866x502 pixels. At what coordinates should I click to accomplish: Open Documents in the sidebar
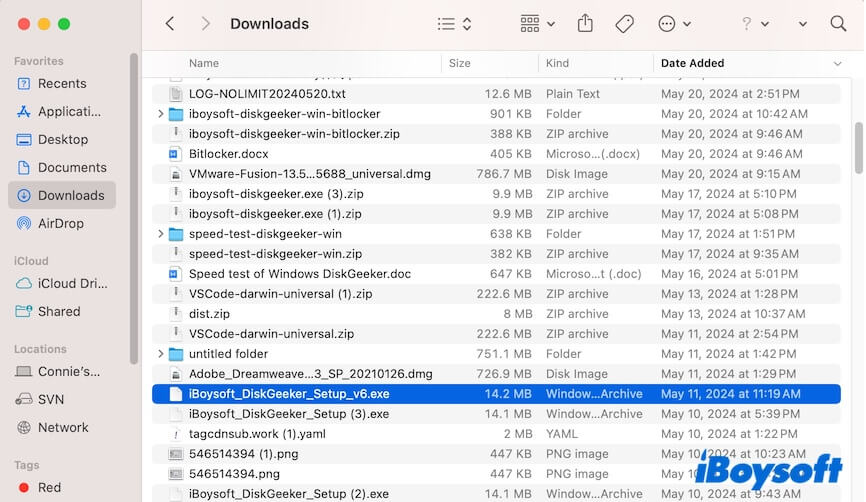[x=62, y=167]
